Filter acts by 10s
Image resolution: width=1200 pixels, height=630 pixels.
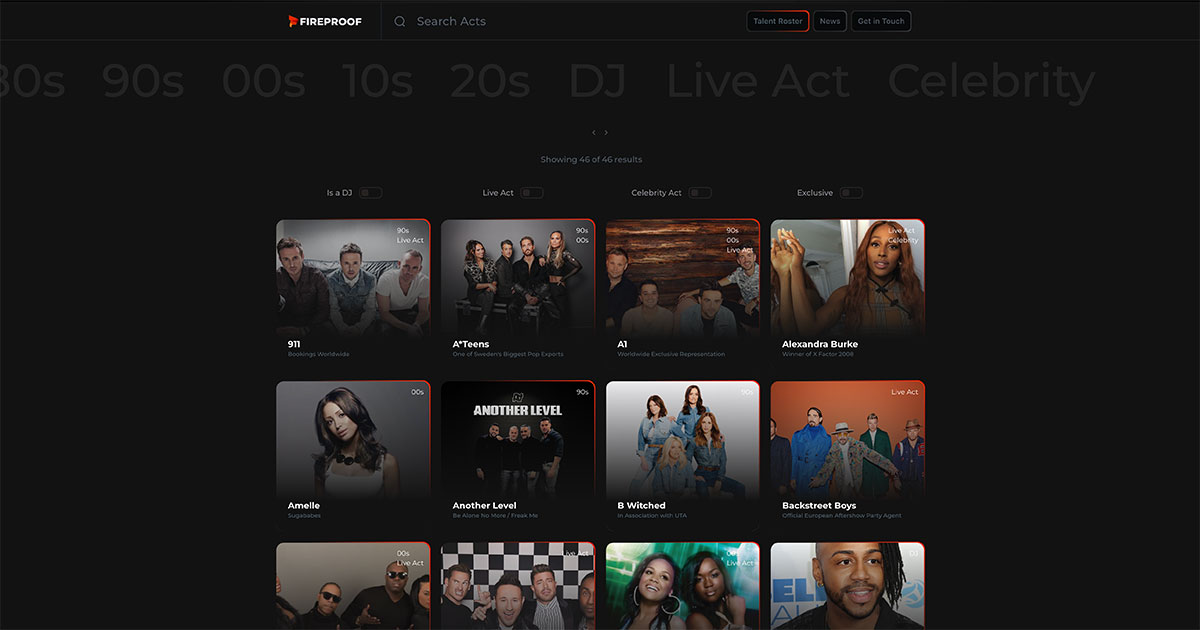[378, 81]
